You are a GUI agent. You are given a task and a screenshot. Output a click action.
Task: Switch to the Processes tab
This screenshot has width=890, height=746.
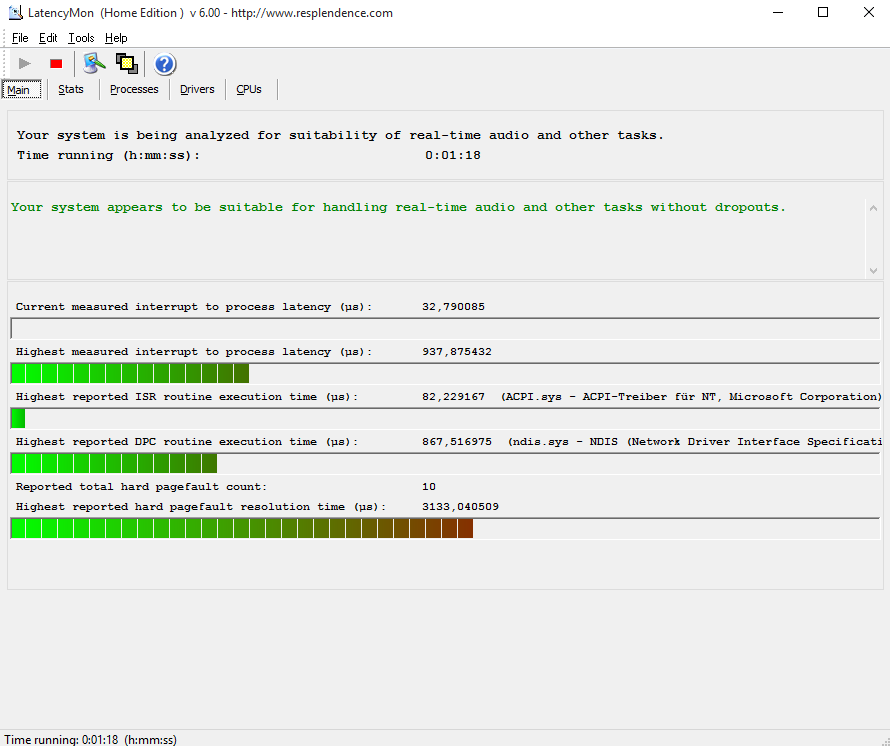134,89
